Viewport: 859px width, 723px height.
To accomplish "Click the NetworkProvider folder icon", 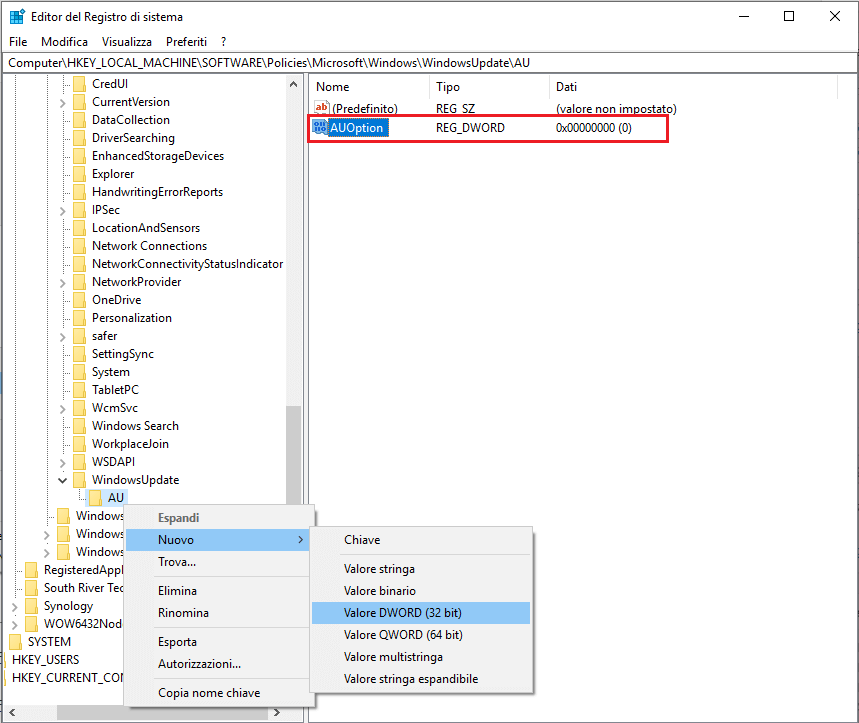I will pos(79,282).
